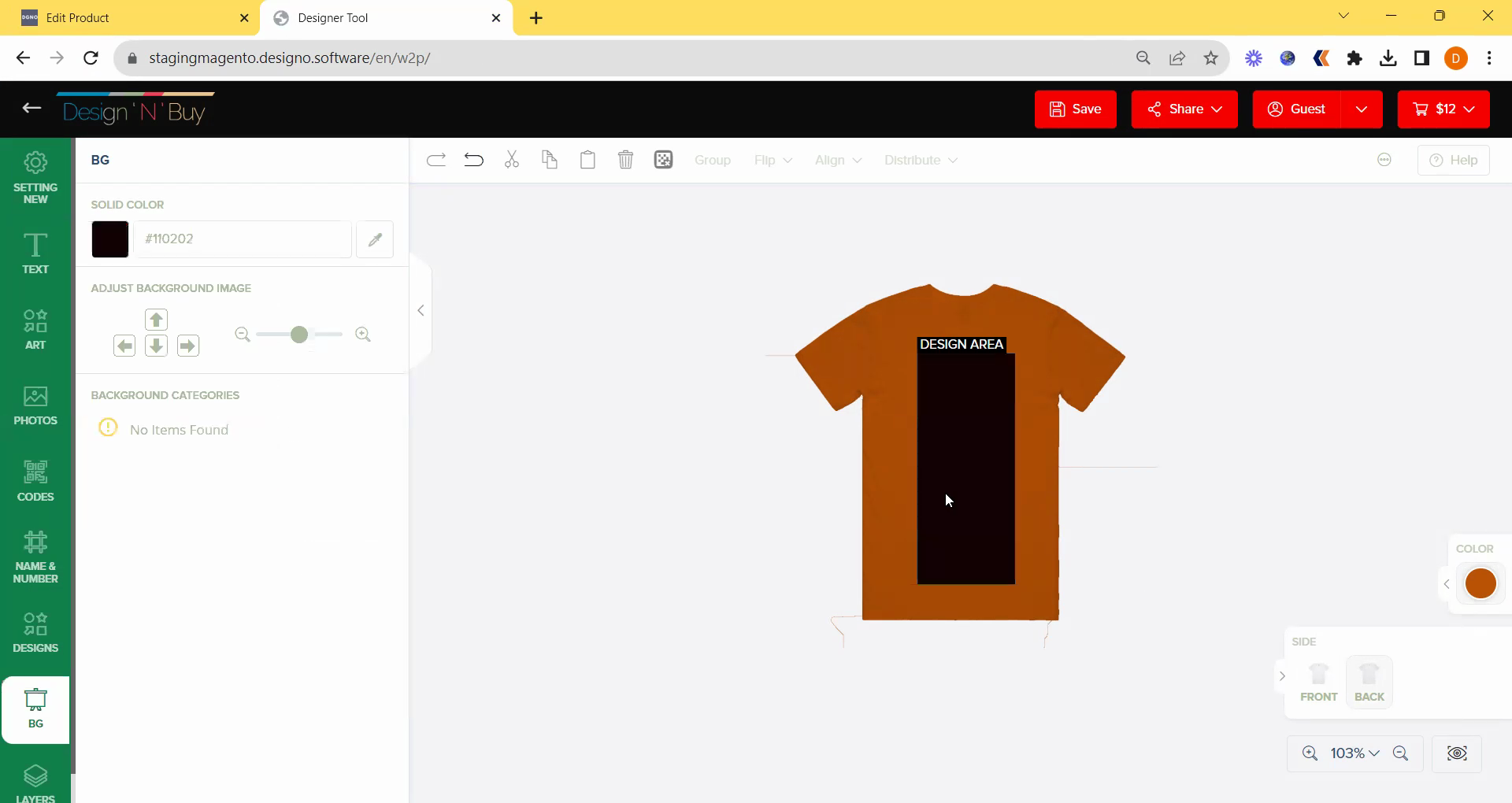This screenshot has height=803, width=1512.
Task: Click the eyedropper color picker icon
Action: click(375, 239)
